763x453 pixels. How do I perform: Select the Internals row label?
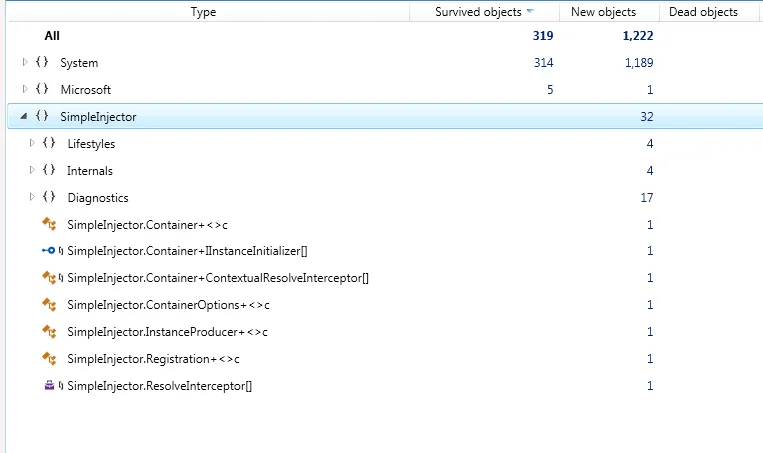click(90, 171)
